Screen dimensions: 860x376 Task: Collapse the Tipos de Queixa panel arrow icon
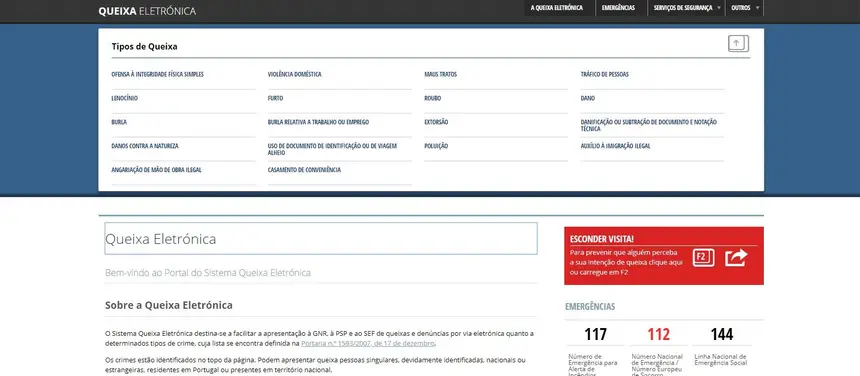tap(738, 43)
